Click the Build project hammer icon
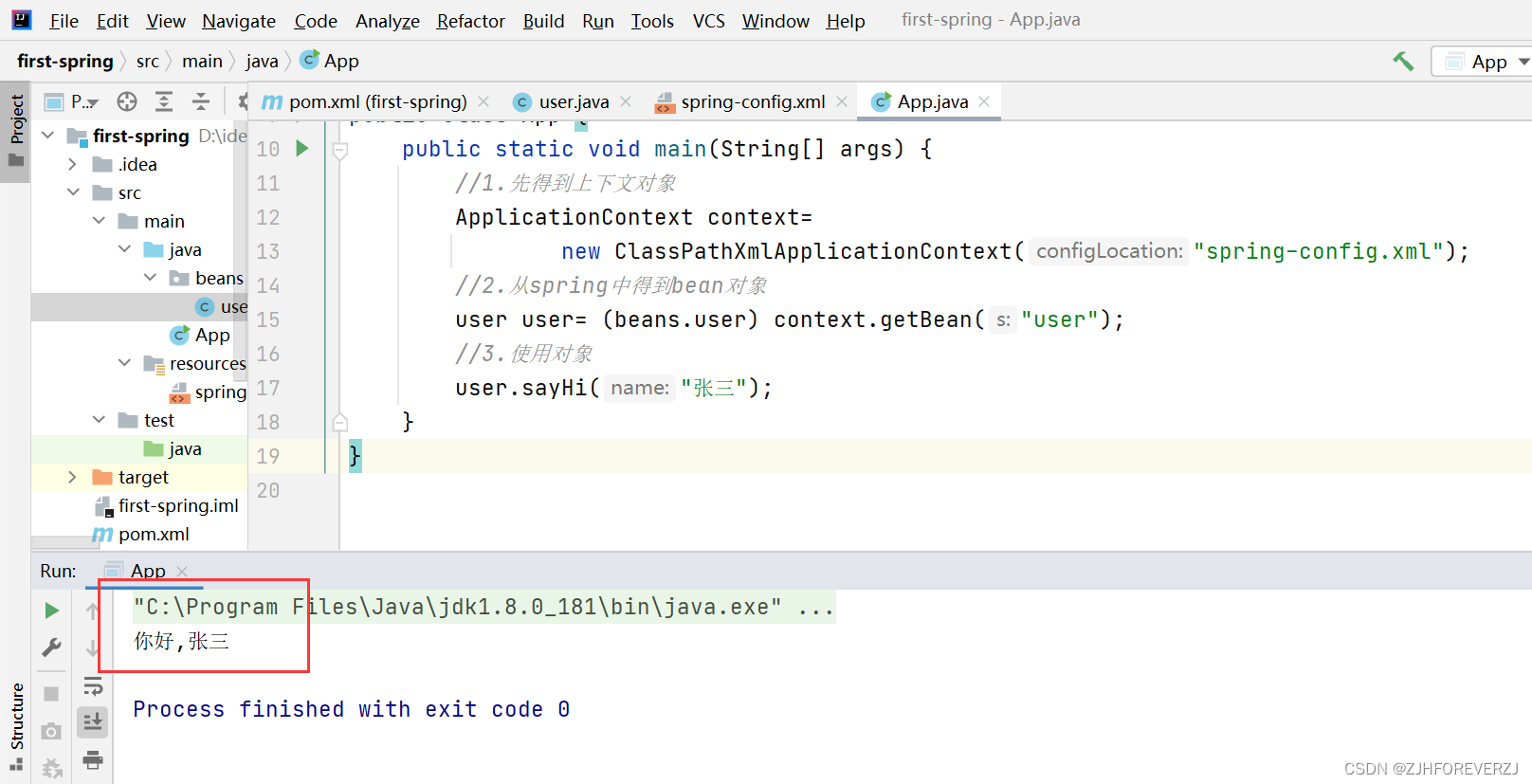 click(1403, 62)
